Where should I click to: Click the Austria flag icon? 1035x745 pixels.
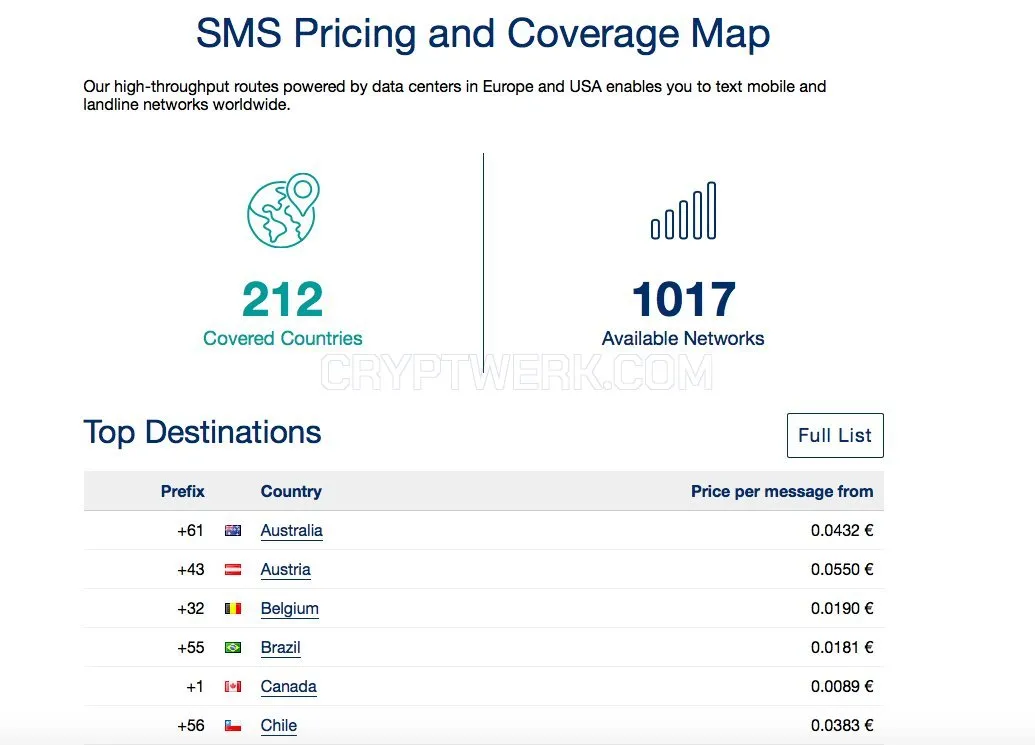click(x=233, y=569)
